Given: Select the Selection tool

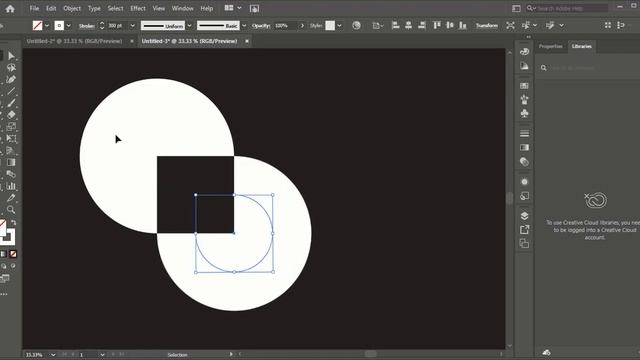Looking at the screenshot, I should click(x=11, y=56).
